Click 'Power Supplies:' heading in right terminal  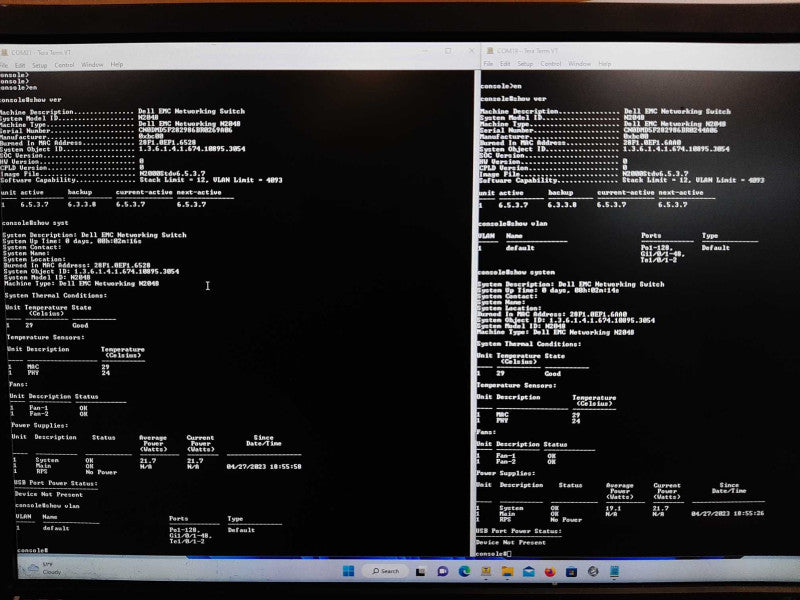506,473
